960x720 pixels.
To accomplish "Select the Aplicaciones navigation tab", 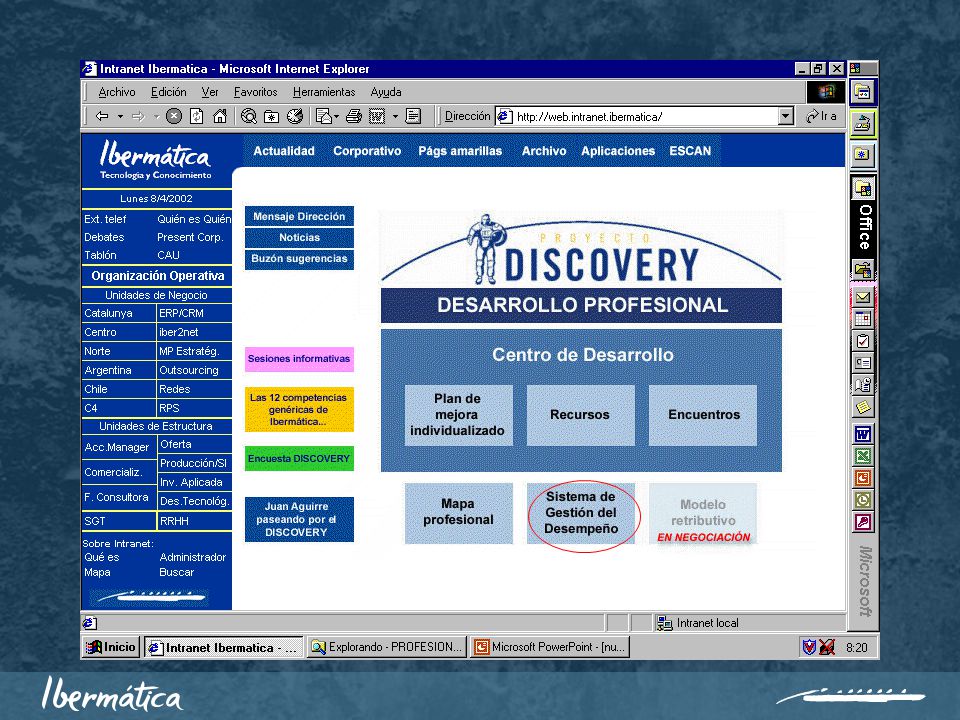I will tap(618, 151).
